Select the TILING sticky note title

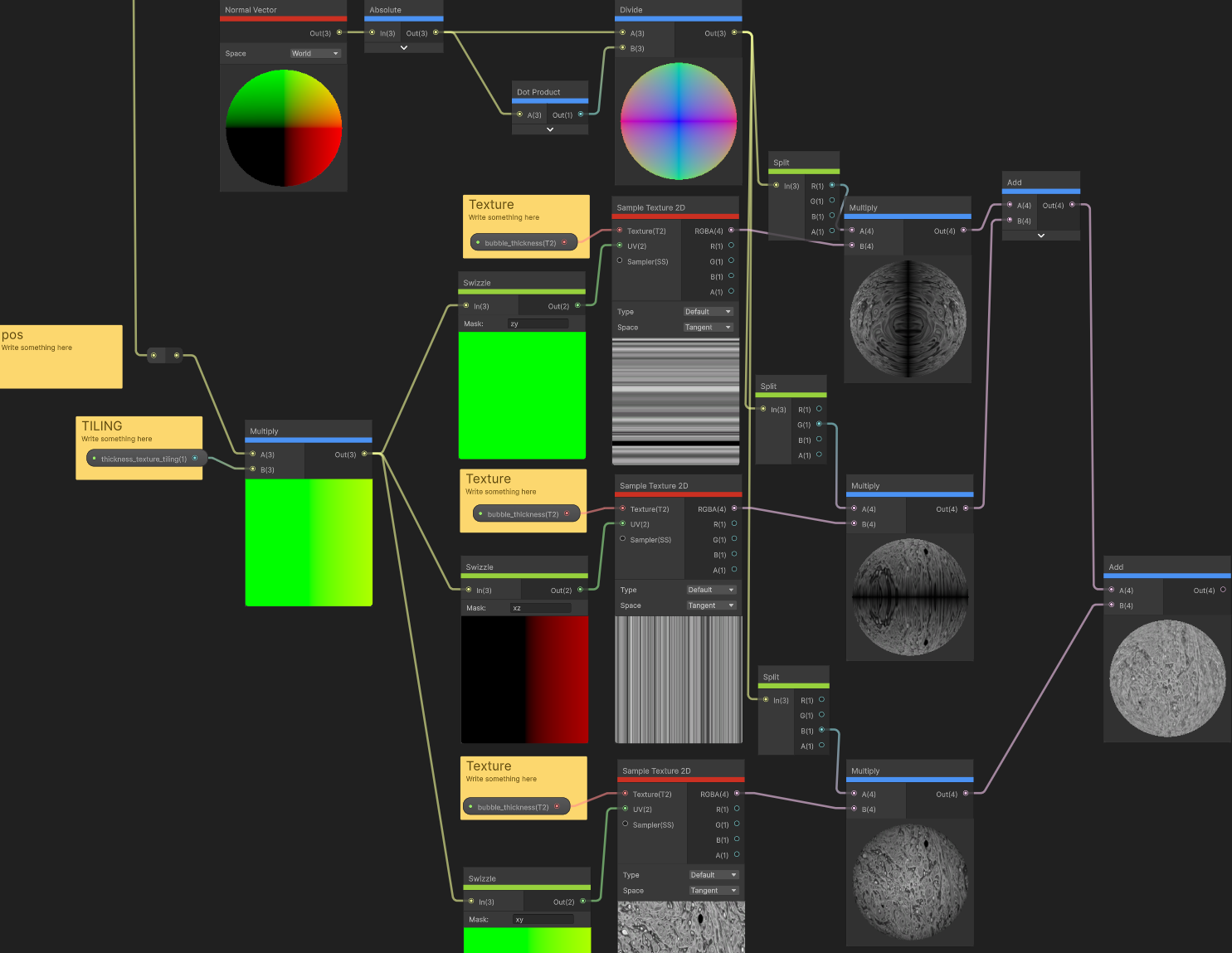pyautogui.click(x=100, y=425)
